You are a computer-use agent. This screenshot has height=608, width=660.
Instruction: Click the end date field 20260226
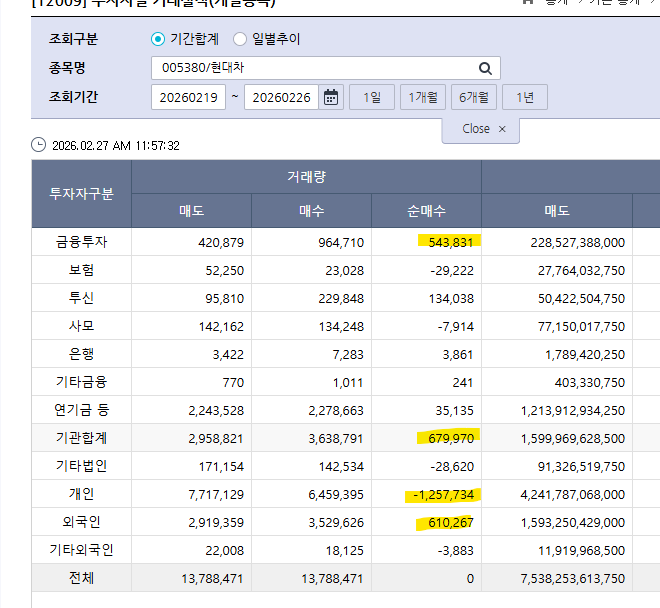pos(281,98)
